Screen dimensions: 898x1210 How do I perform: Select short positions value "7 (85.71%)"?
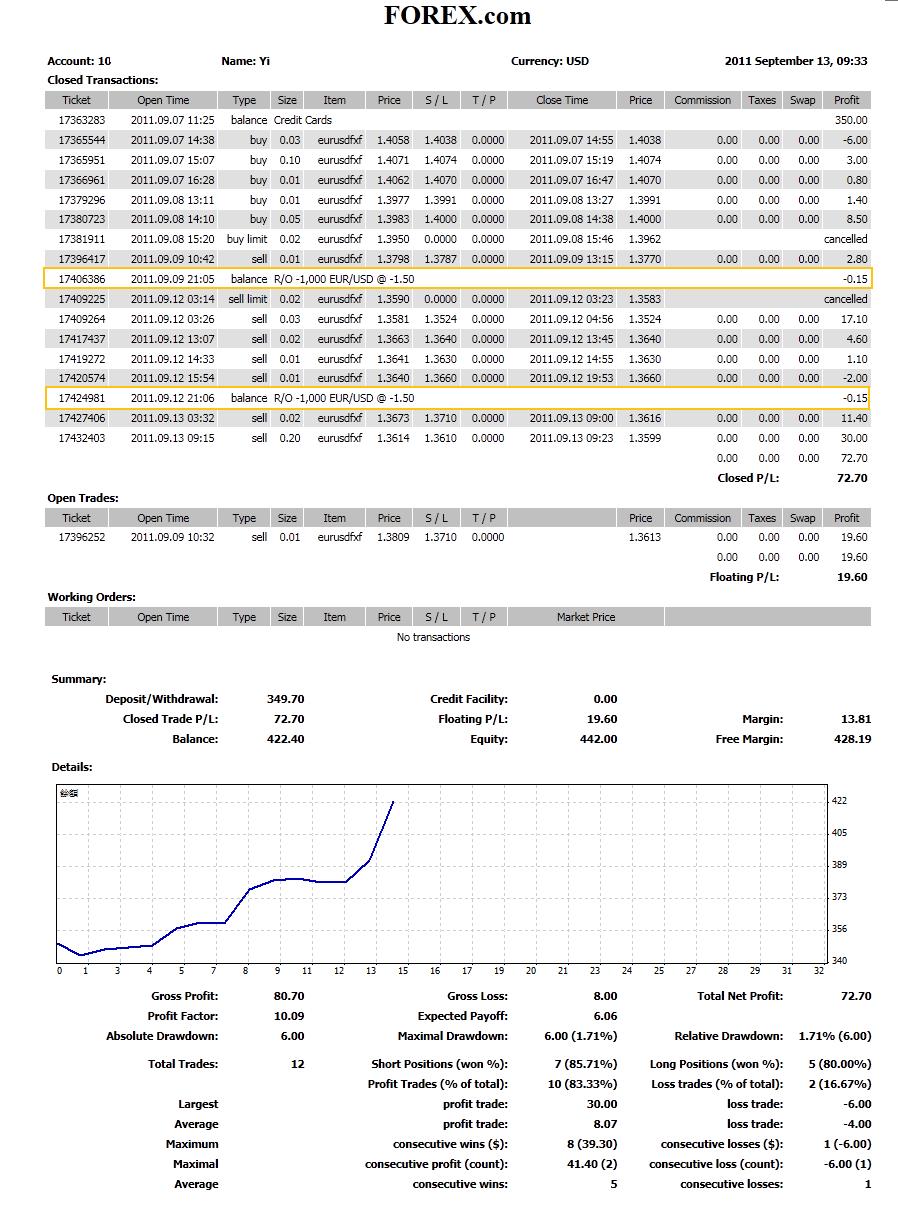pos(587,1064)
